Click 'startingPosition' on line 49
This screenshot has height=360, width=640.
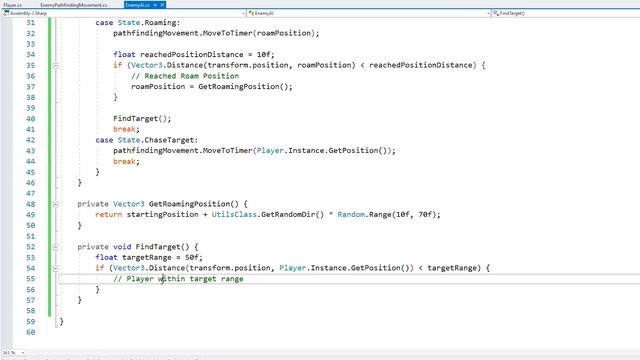point(162,215)
